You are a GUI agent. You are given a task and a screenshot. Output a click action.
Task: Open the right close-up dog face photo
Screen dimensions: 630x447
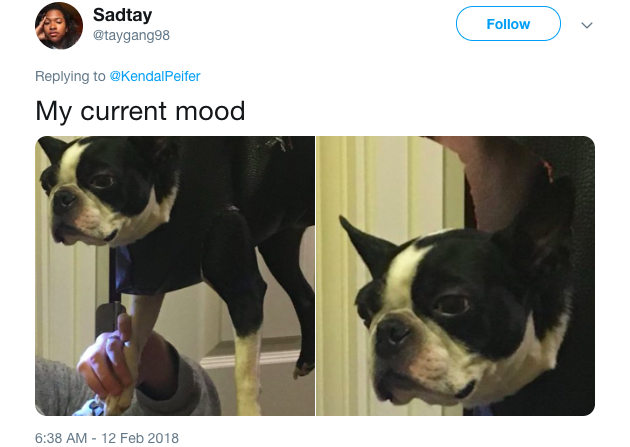point(456,276)
